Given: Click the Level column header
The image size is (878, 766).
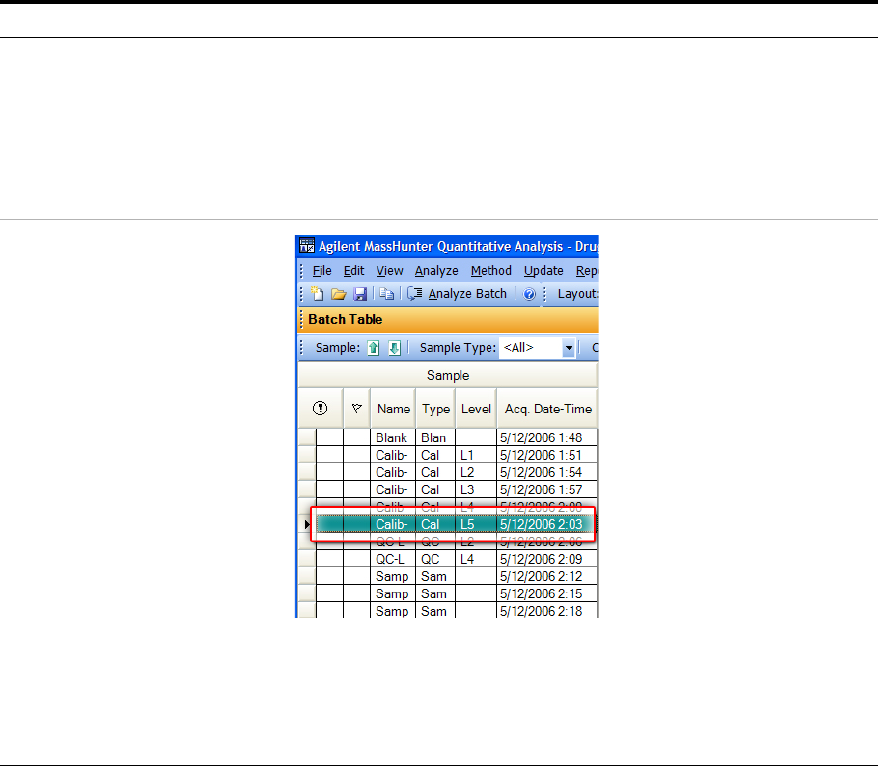Looking at the screenshot, I should (476, 408).
